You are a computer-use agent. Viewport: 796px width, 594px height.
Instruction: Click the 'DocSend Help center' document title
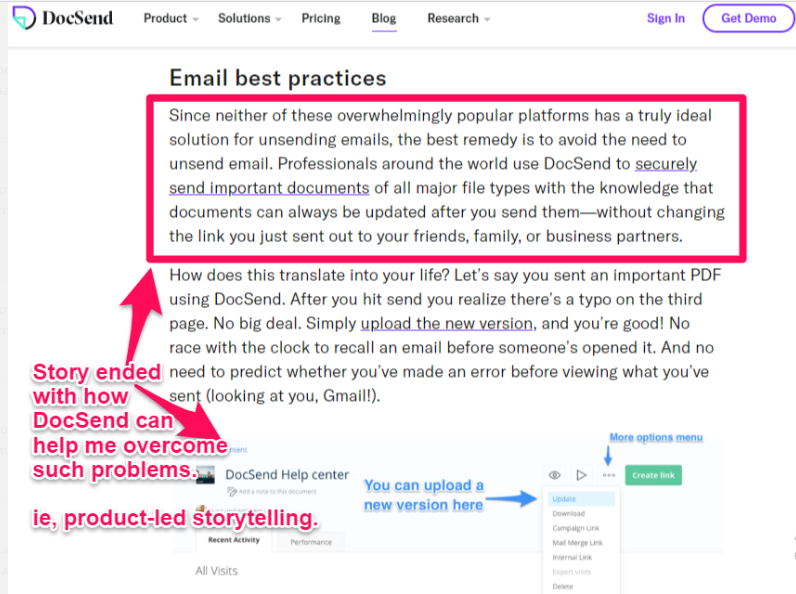point(287,475)
